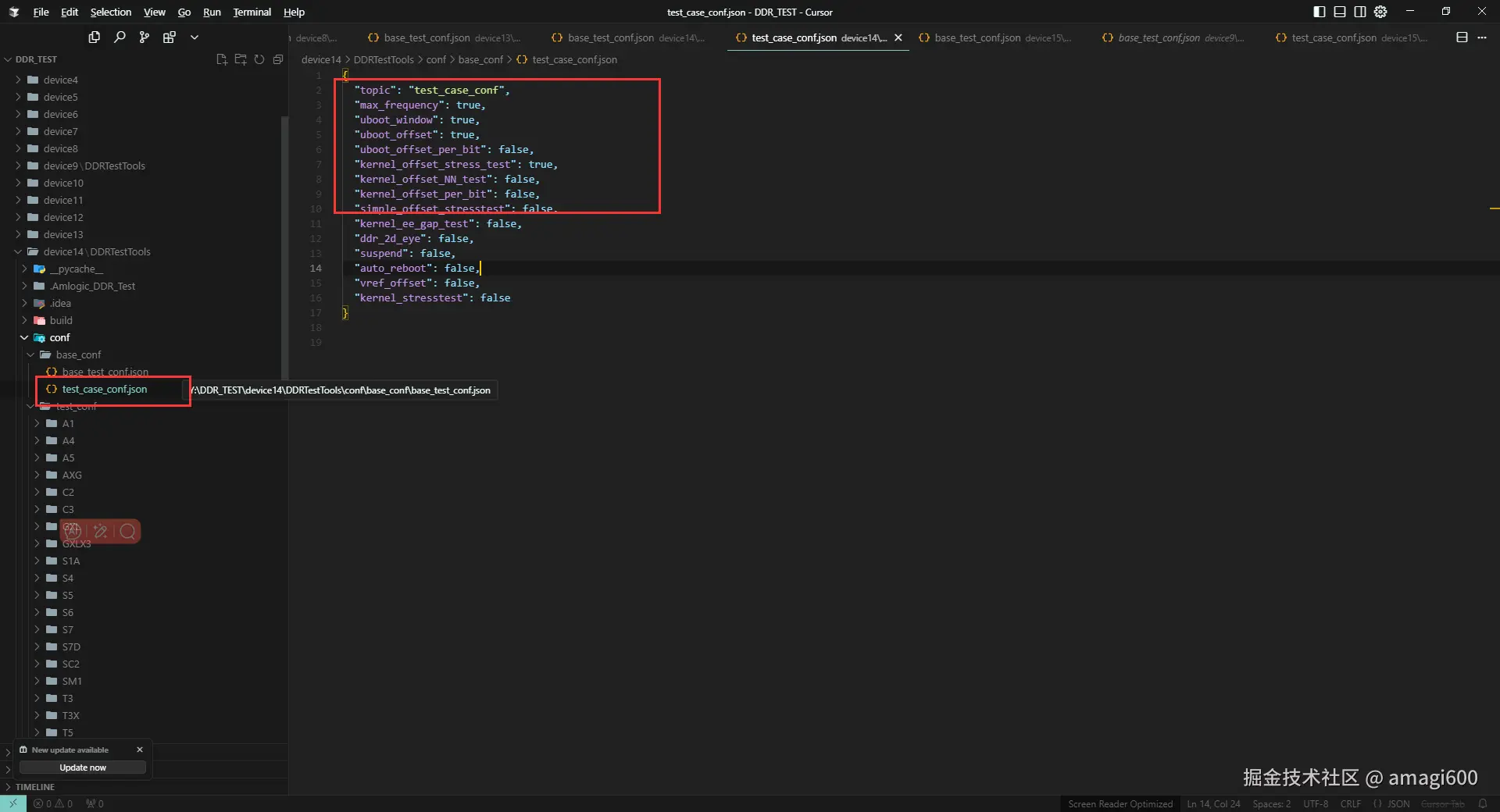Toggle the bottom panel layout
This screenshot has width=1500, height=812.
pos(1340,12)
